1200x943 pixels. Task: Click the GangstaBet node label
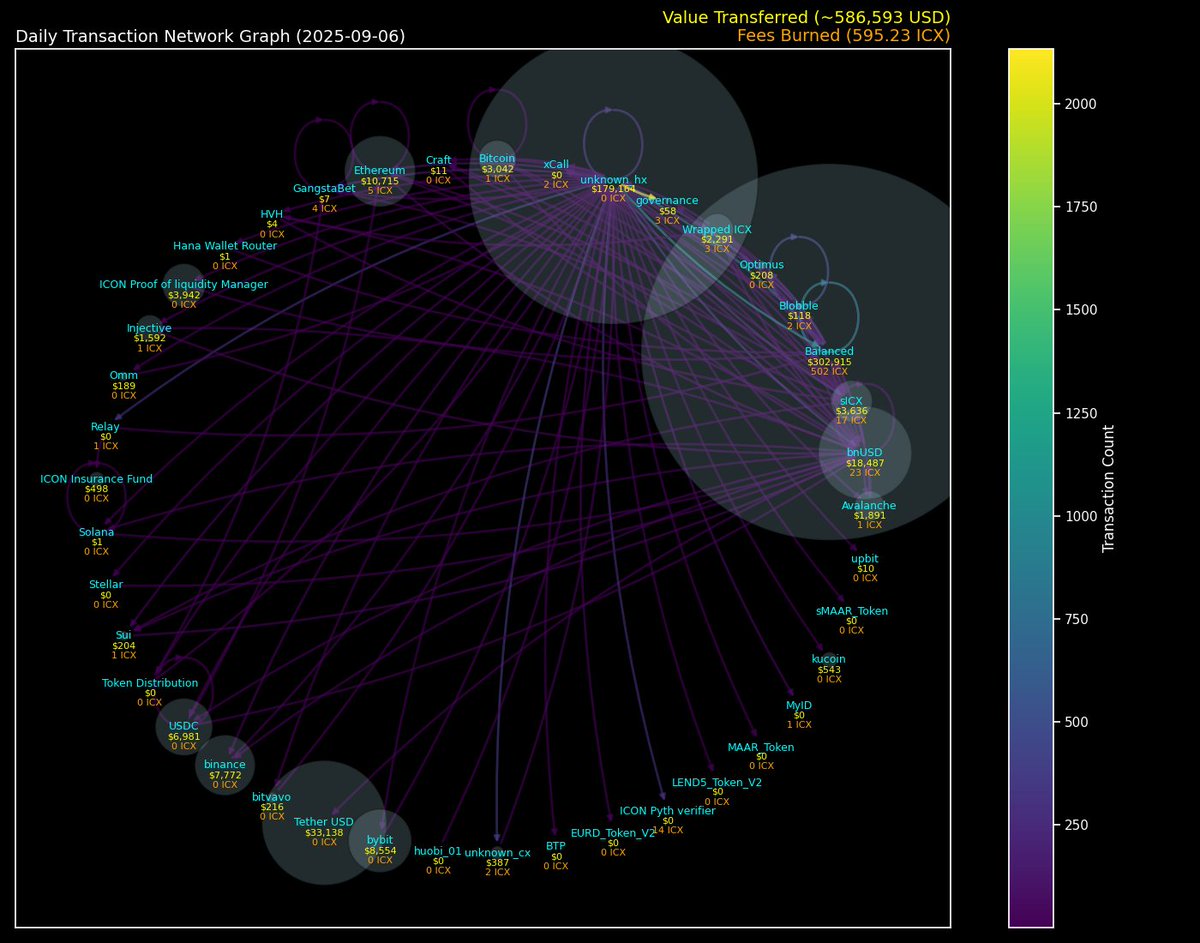click(324, 188)
